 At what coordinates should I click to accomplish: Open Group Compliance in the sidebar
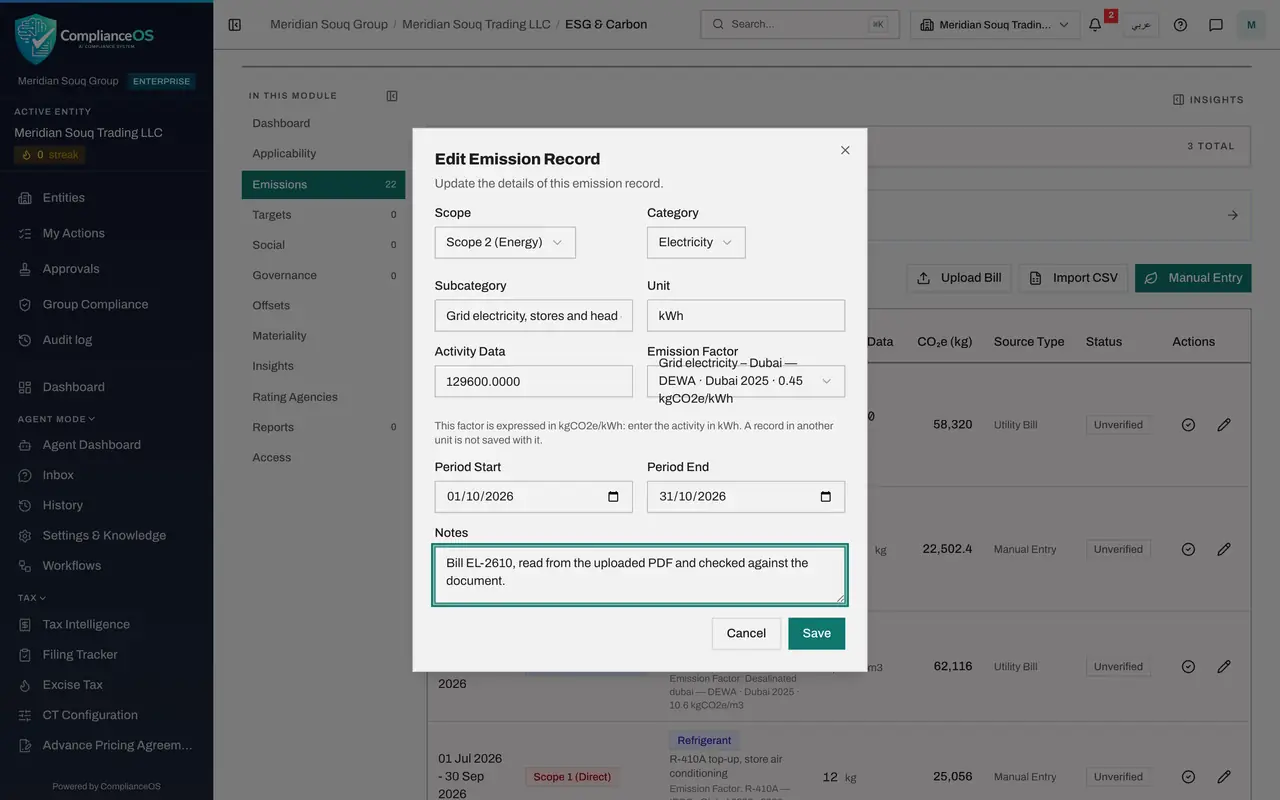[x=95, y=305]
